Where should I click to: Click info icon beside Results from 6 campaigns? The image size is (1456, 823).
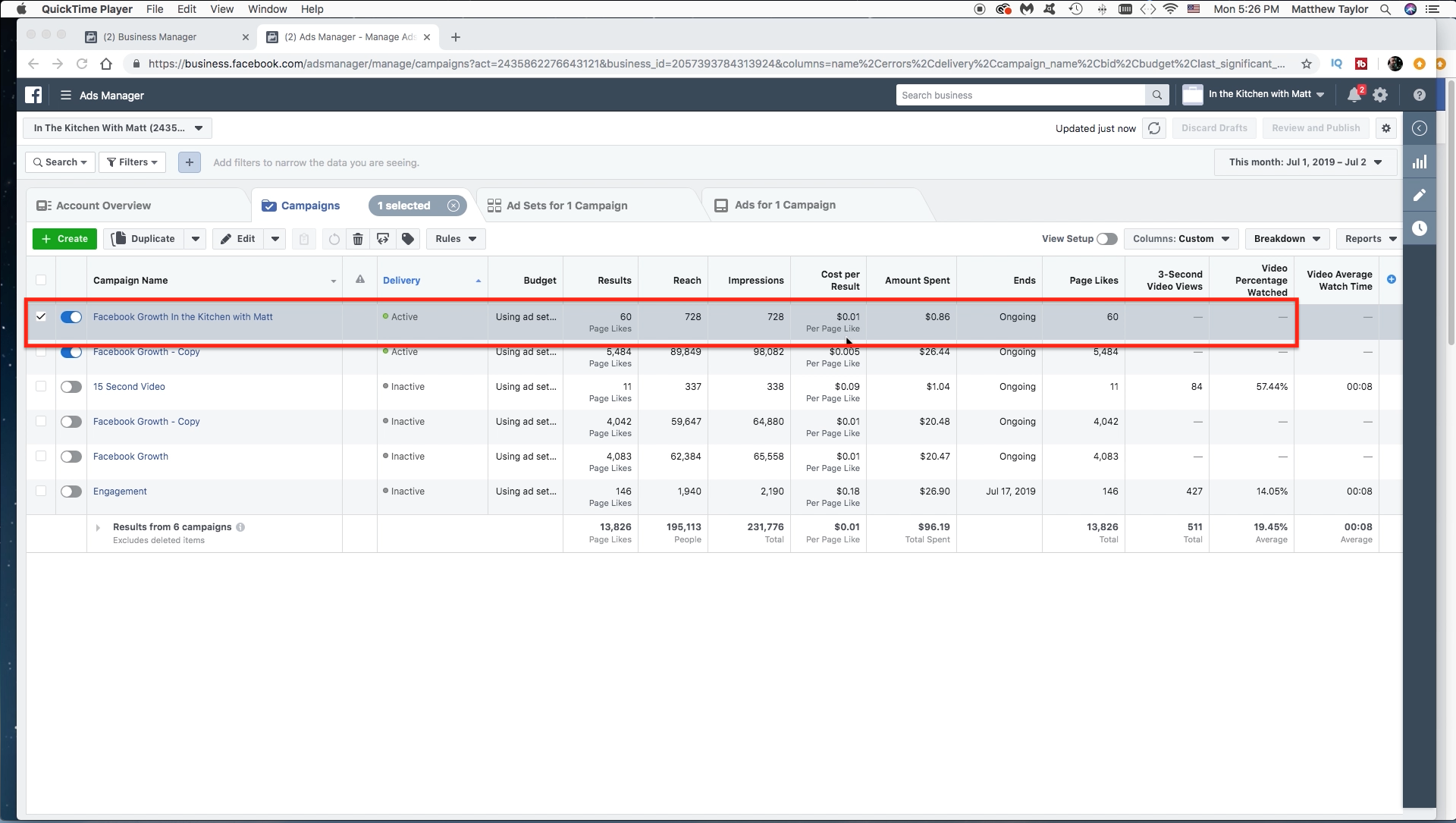click(240, 527)
